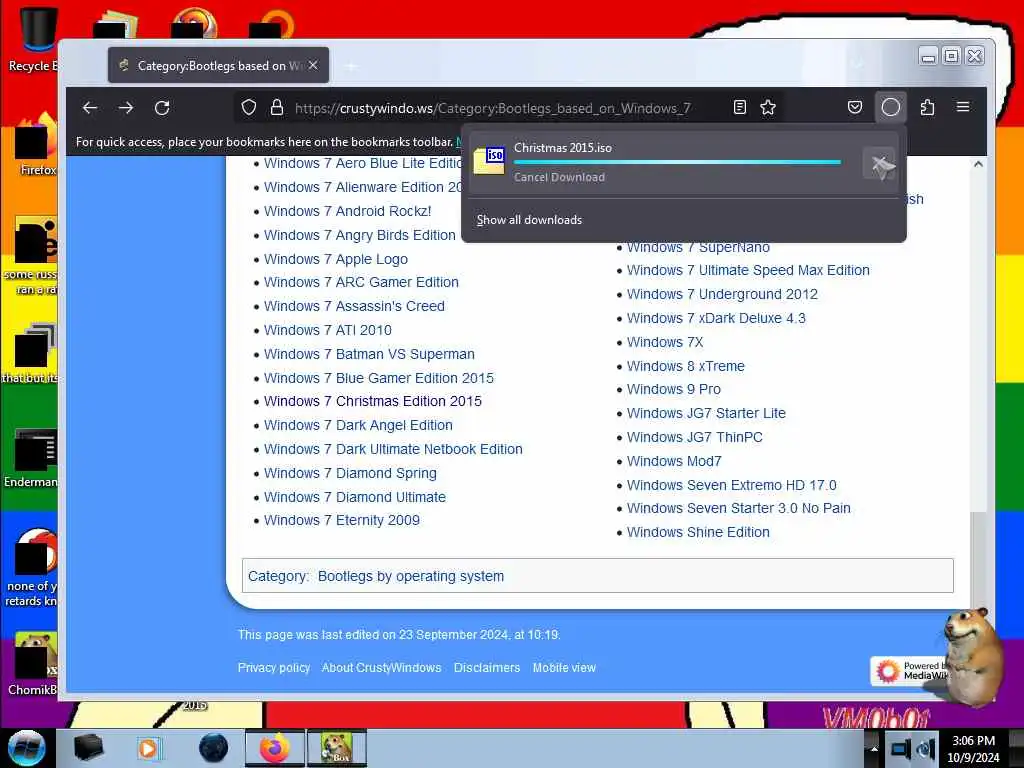
Task: Switch to Mobile view
Action: [564, 668]
